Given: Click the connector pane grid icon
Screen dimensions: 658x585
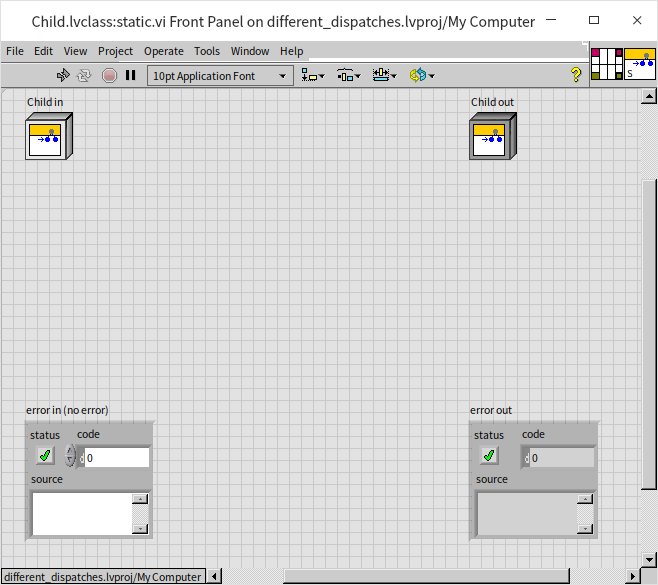Looking at the screenshot, I should point(606,63).
